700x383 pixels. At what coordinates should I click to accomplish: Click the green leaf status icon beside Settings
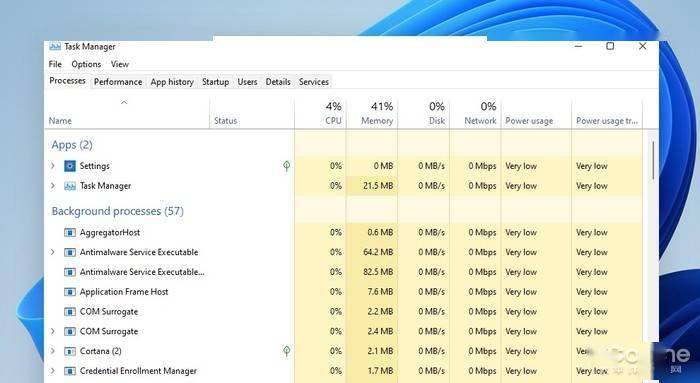click(x=287, y=166)
